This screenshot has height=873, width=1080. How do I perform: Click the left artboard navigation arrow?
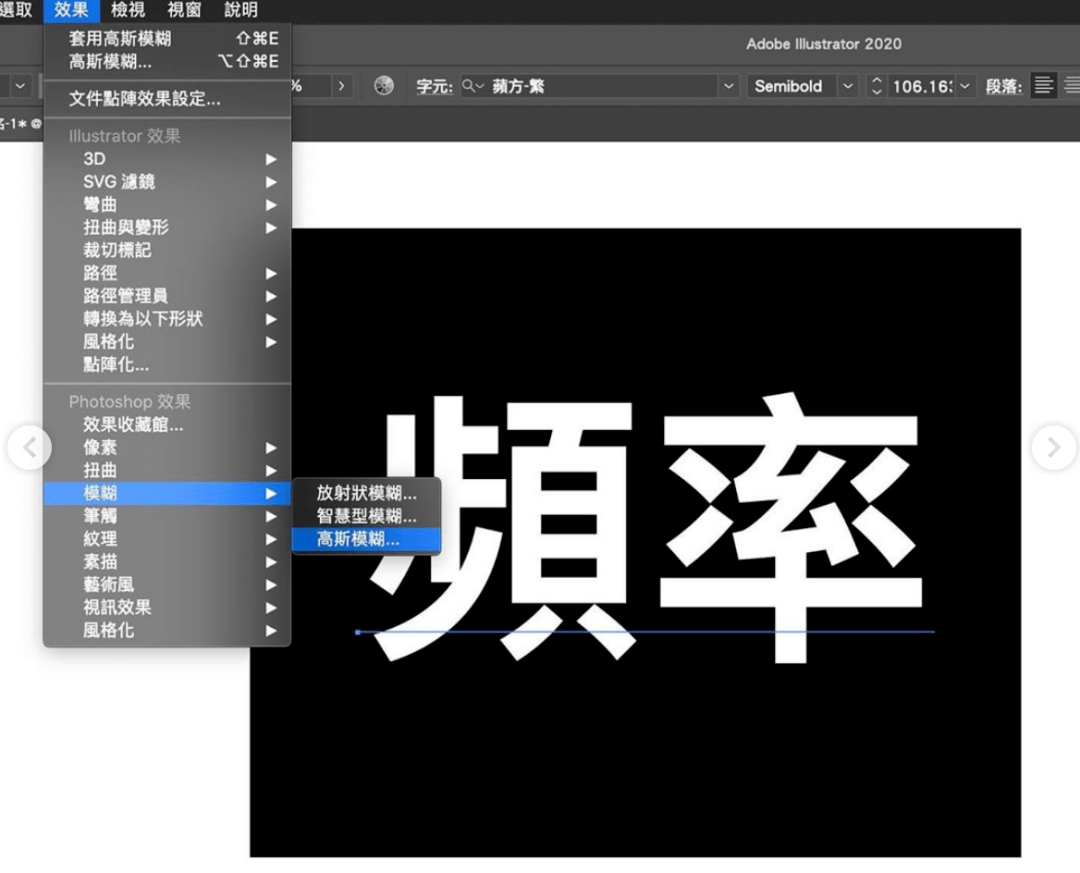[x=28, y=448]
